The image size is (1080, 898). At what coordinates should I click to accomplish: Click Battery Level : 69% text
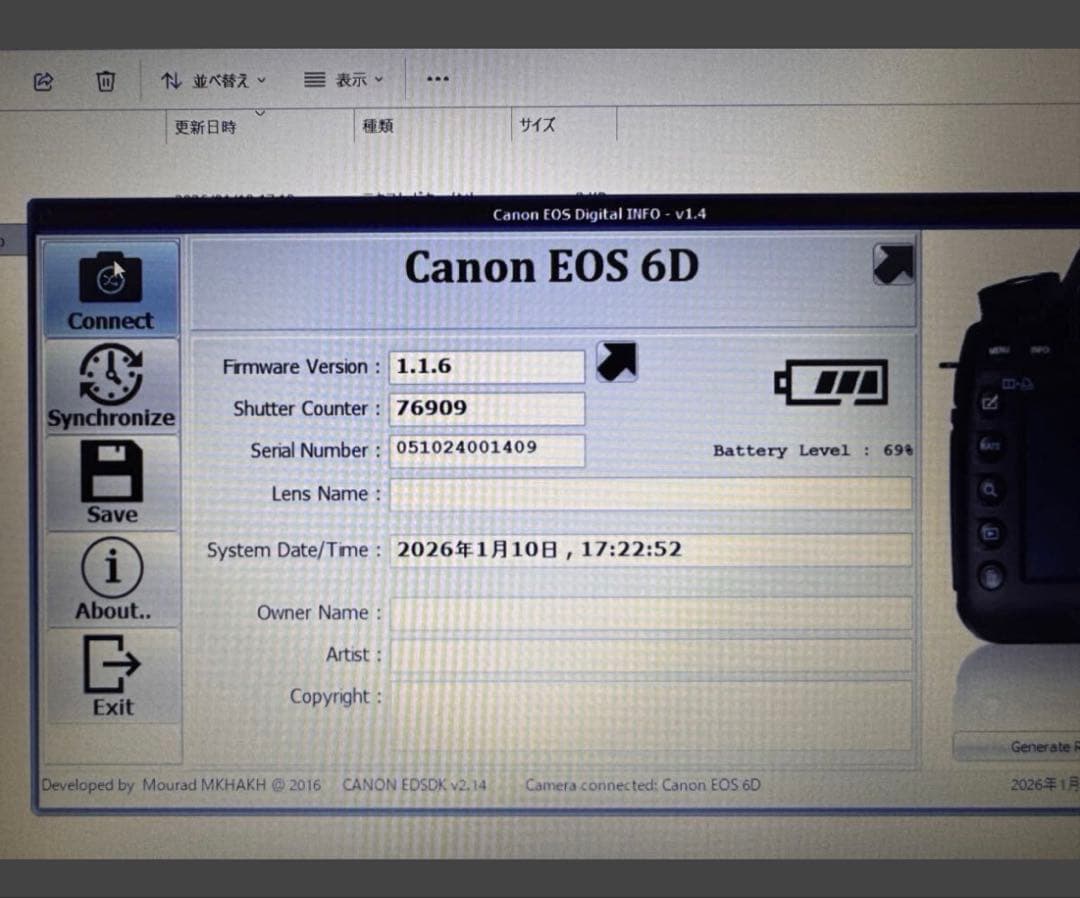pos(813,450)
